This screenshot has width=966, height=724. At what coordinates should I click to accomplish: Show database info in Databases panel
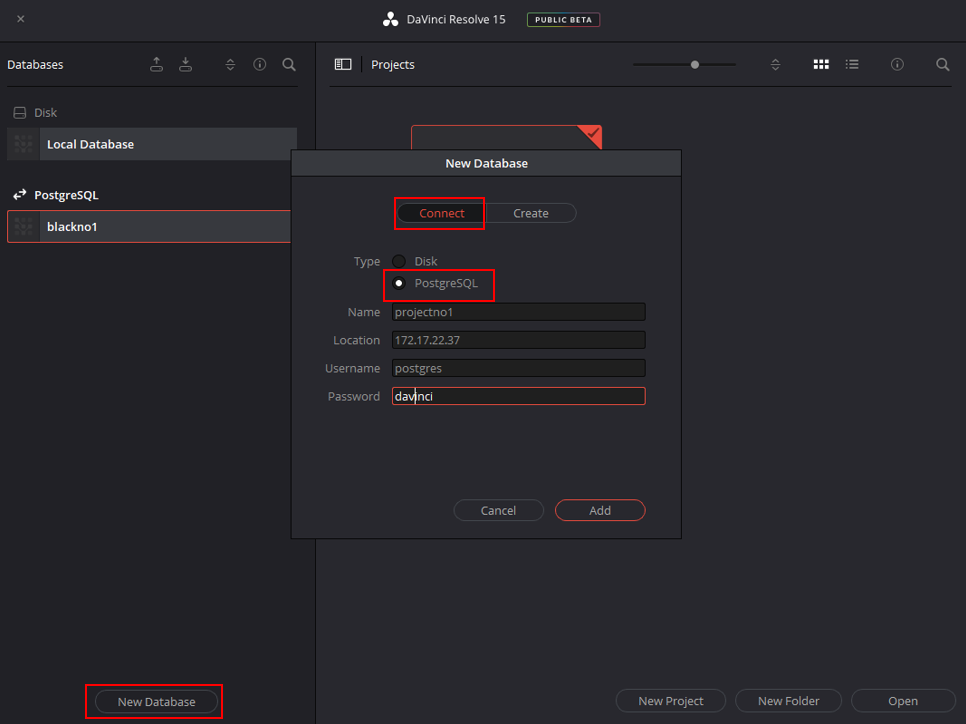[260, 64]
